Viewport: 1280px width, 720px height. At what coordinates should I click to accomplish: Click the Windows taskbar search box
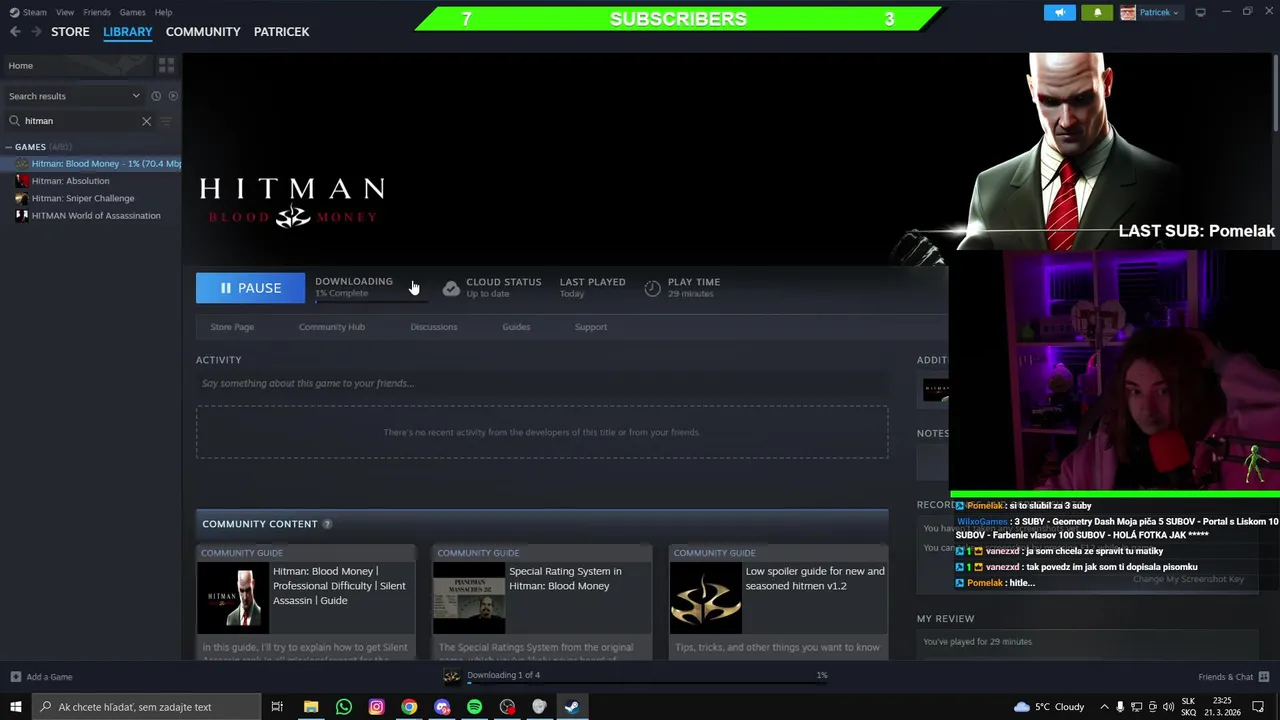pyautogui.click(x=148, y=707)
